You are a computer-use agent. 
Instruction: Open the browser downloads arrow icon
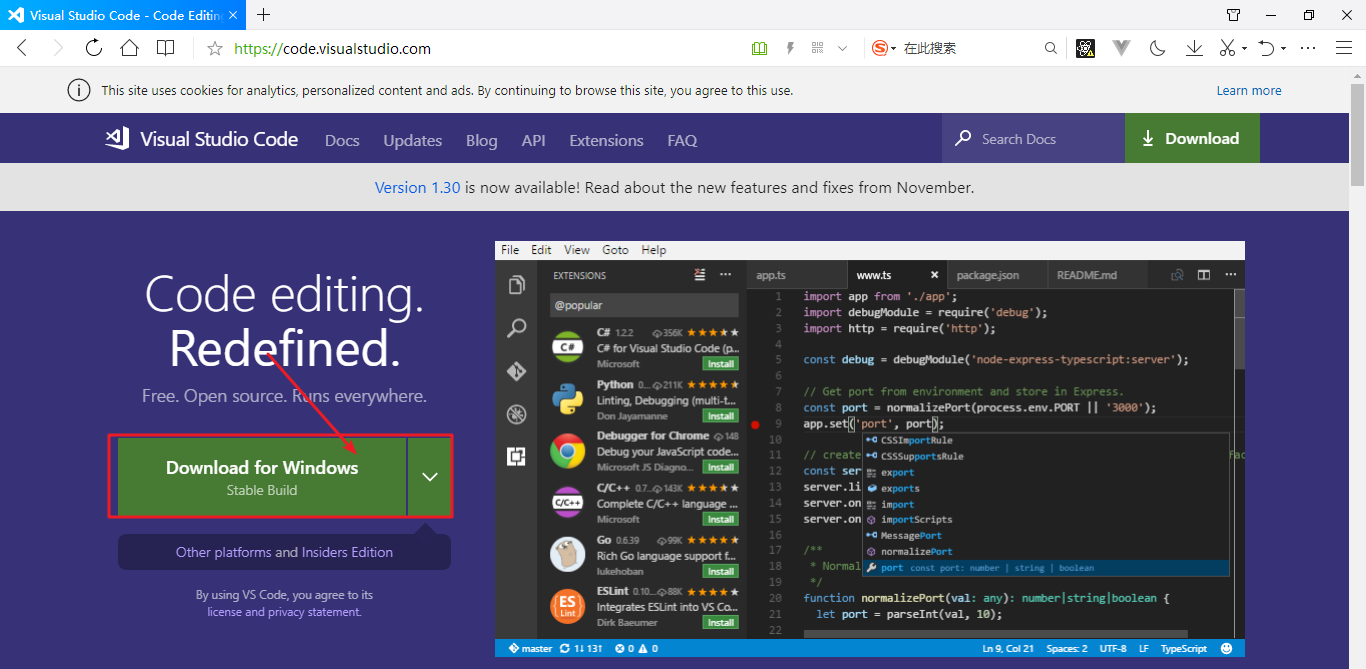click(x=1194, y=48)
